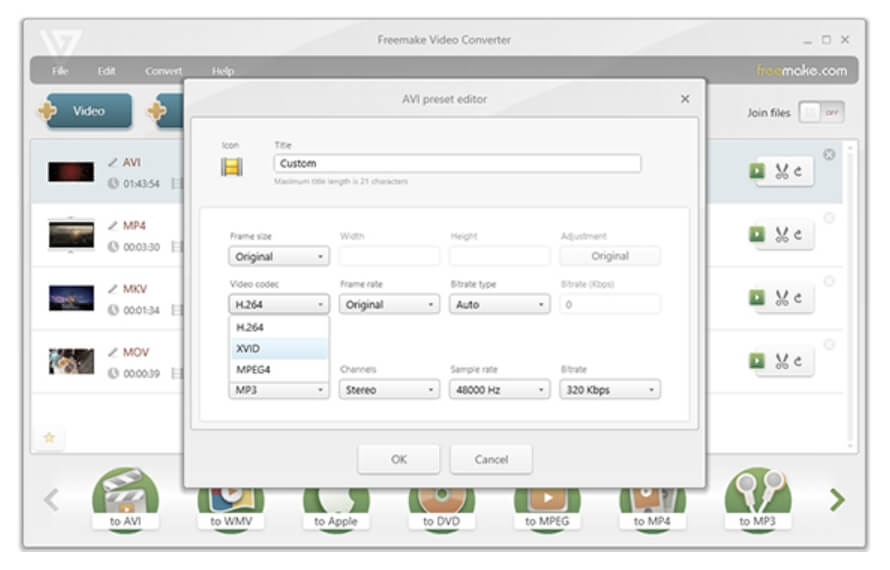Click the file list vertical scrollbar

point(850,295)
